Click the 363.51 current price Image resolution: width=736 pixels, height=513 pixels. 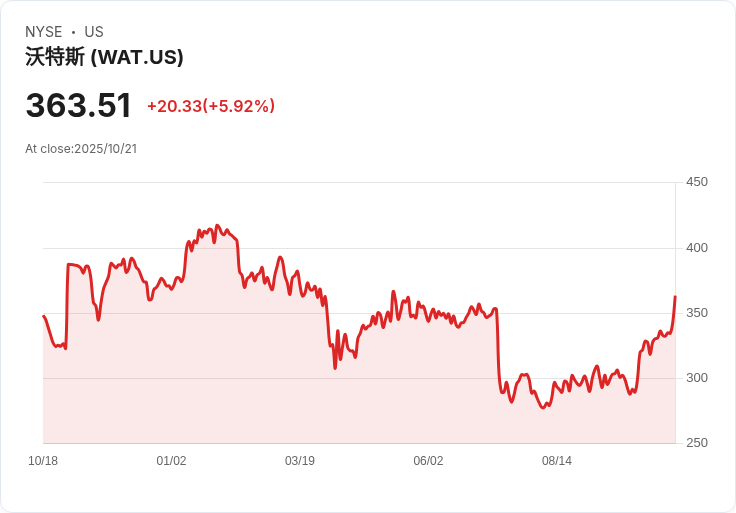tap(78, 105)
